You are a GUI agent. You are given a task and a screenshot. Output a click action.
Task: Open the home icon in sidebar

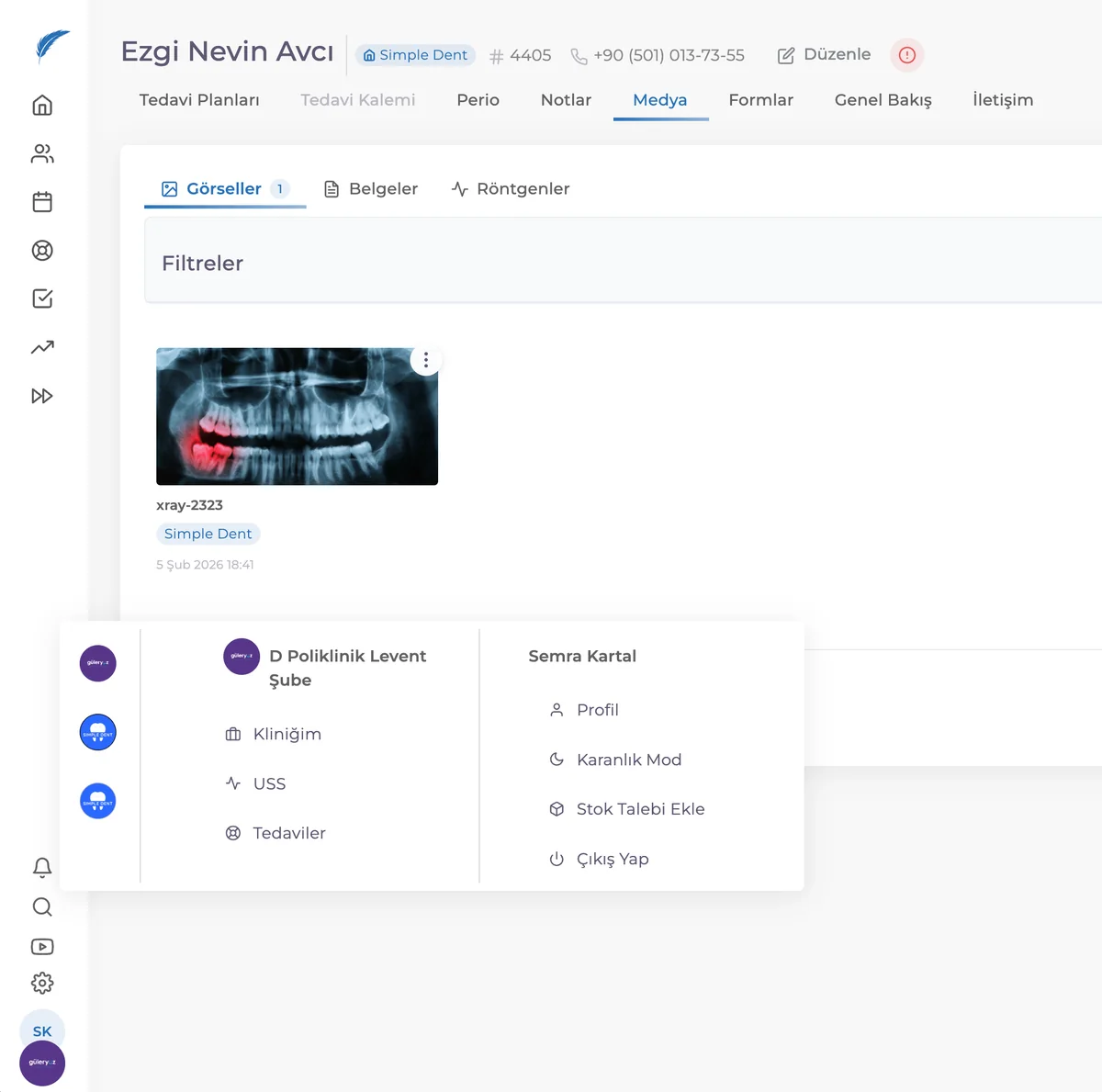tap(42, 105)
